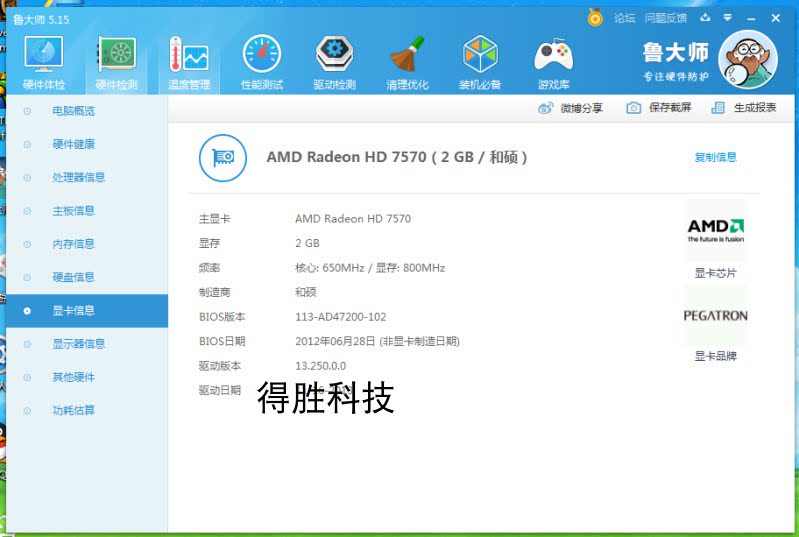
Task: Click the bullet icon beside 硬件健康
Action: coord(27,144)
